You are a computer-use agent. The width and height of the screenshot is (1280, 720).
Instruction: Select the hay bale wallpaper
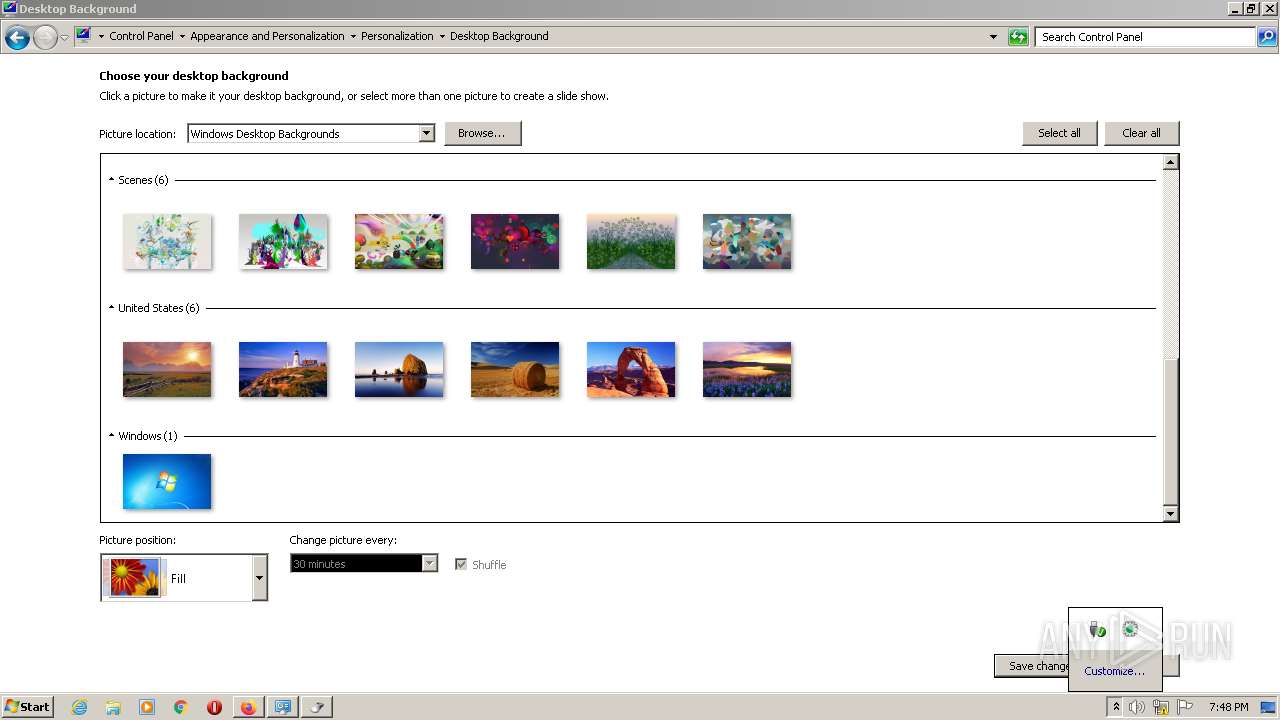[x=515, y=369]
